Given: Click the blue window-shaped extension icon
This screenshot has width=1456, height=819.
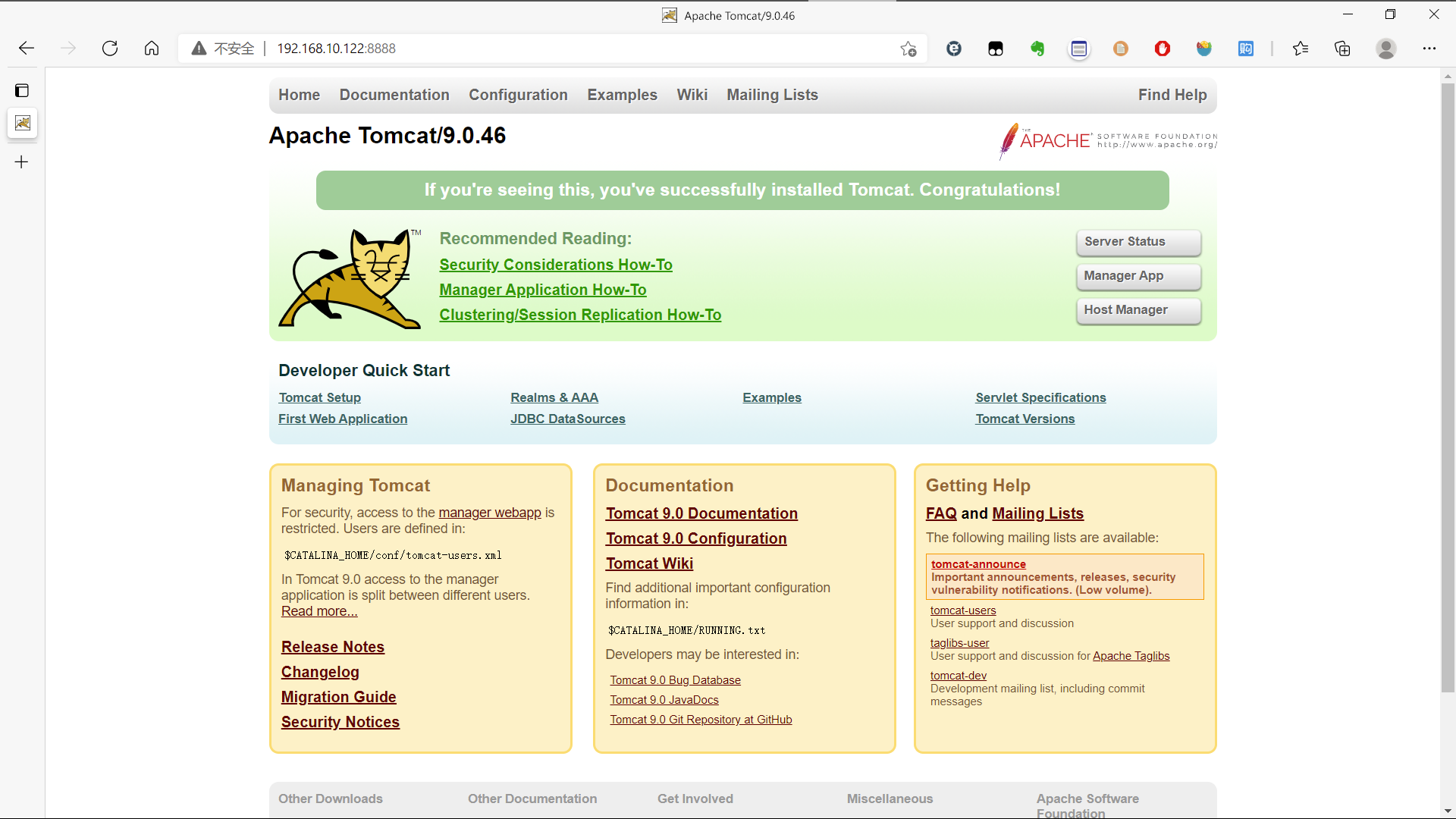Looking at the screenshot, I should pos(1079,49).
